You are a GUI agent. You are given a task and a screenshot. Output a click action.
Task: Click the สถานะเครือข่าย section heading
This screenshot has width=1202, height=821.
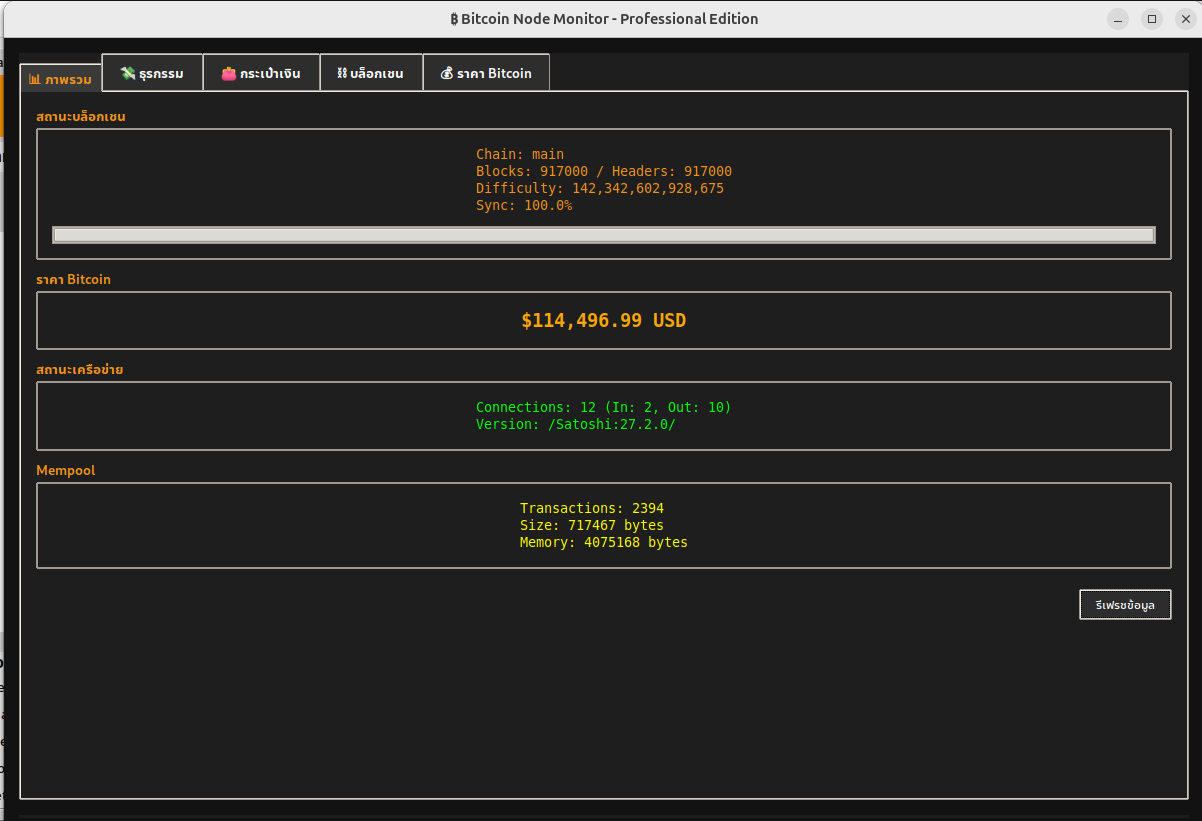(x=80, y=370)
